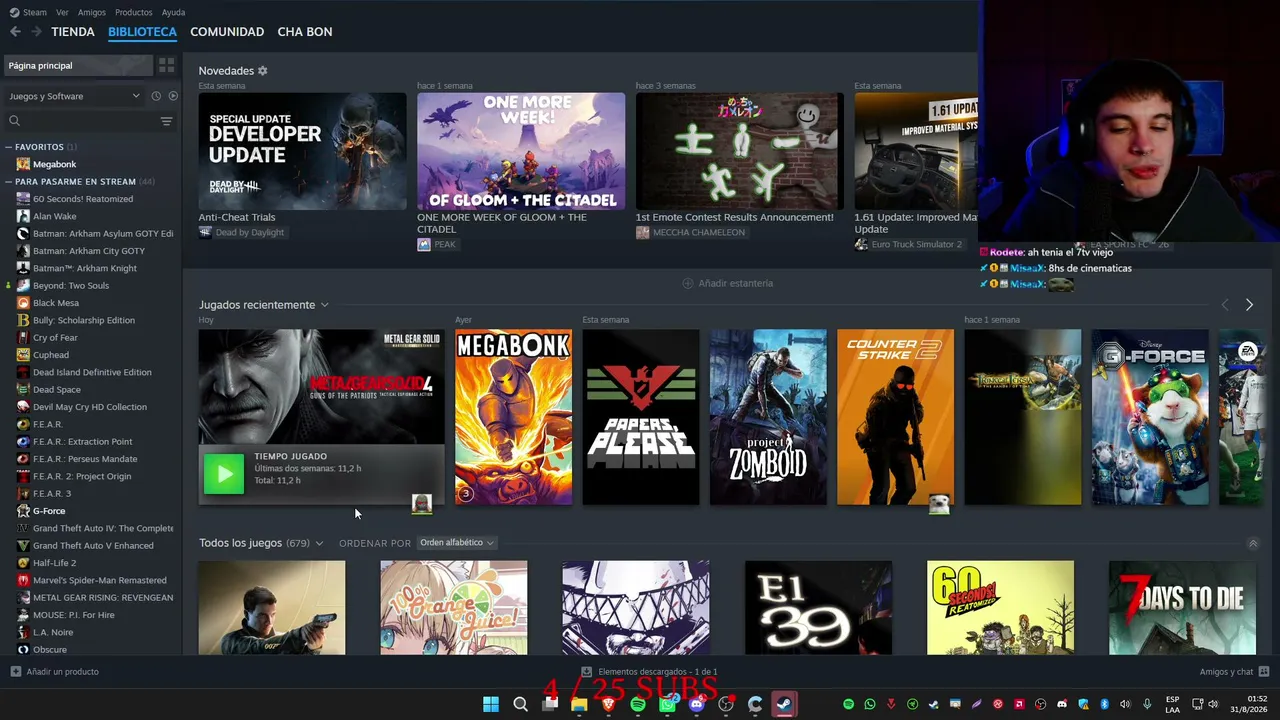
Task: Open File Explorer from taskbar
Action: [x=579, y=704]
